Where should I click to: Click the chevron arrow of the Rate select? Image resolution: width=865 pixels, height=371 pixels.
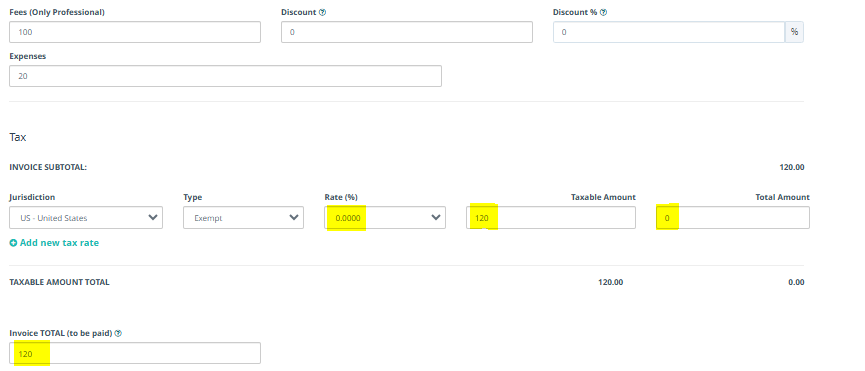coord(436,217)
